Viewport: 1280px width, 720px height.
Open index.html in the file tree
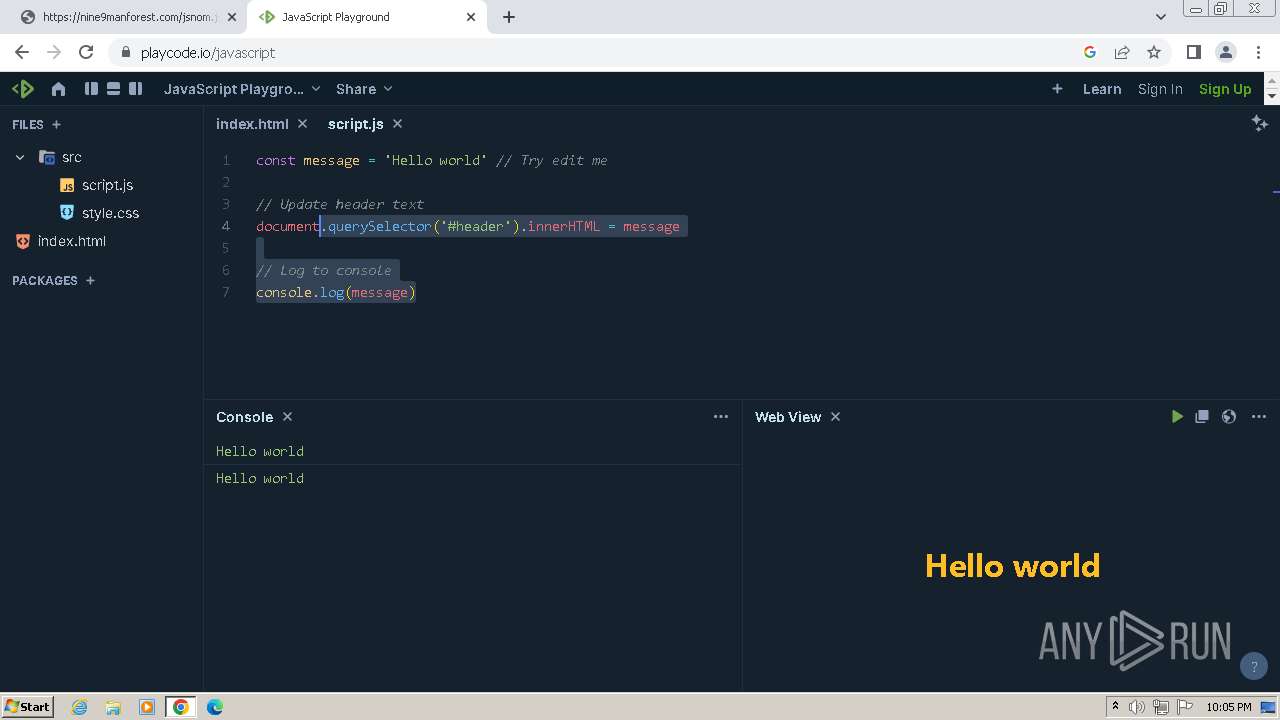click(61, 241)
